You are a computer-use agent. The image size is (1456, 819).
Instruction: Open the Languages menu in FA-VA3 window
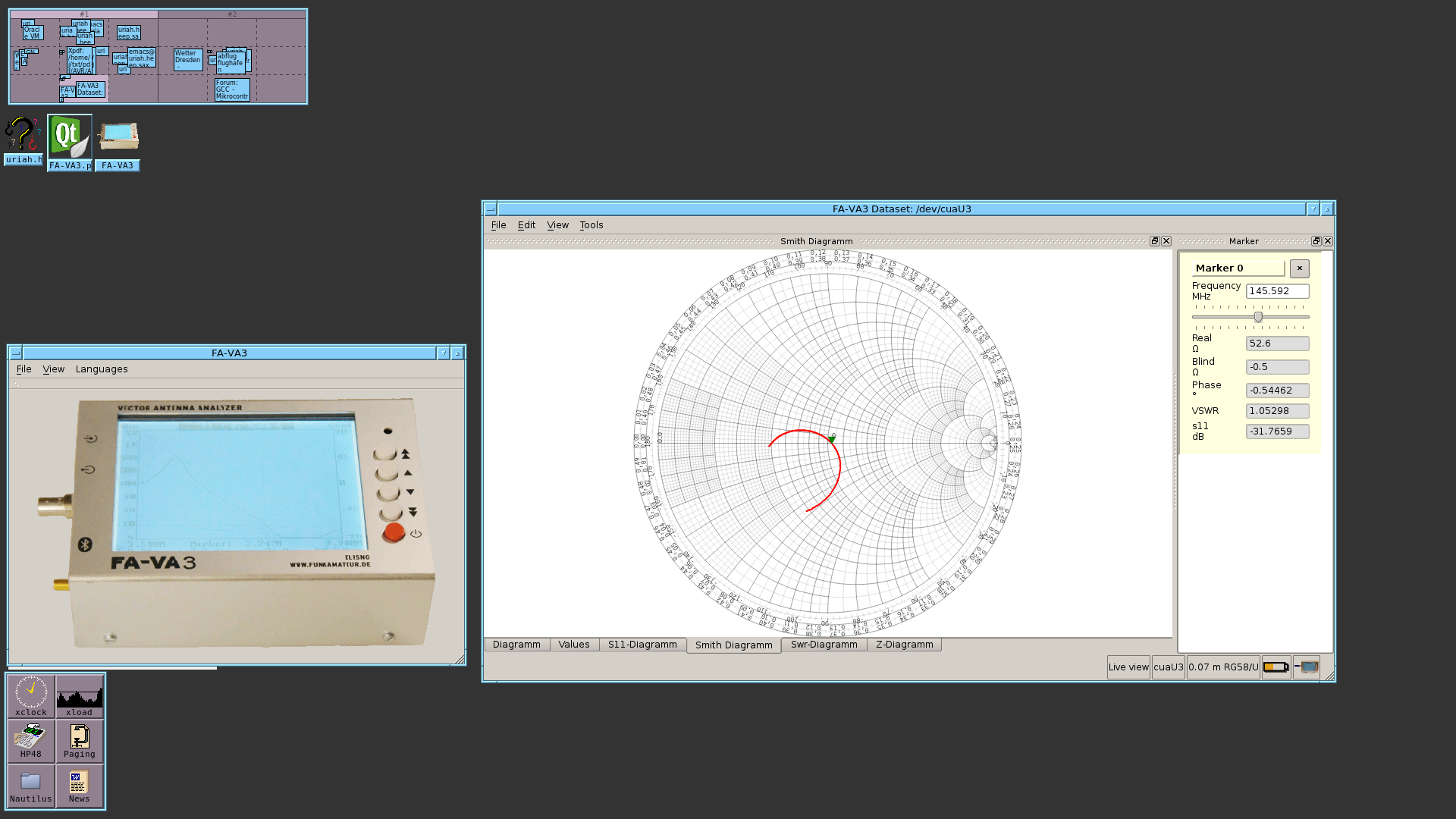coord(102,369)
